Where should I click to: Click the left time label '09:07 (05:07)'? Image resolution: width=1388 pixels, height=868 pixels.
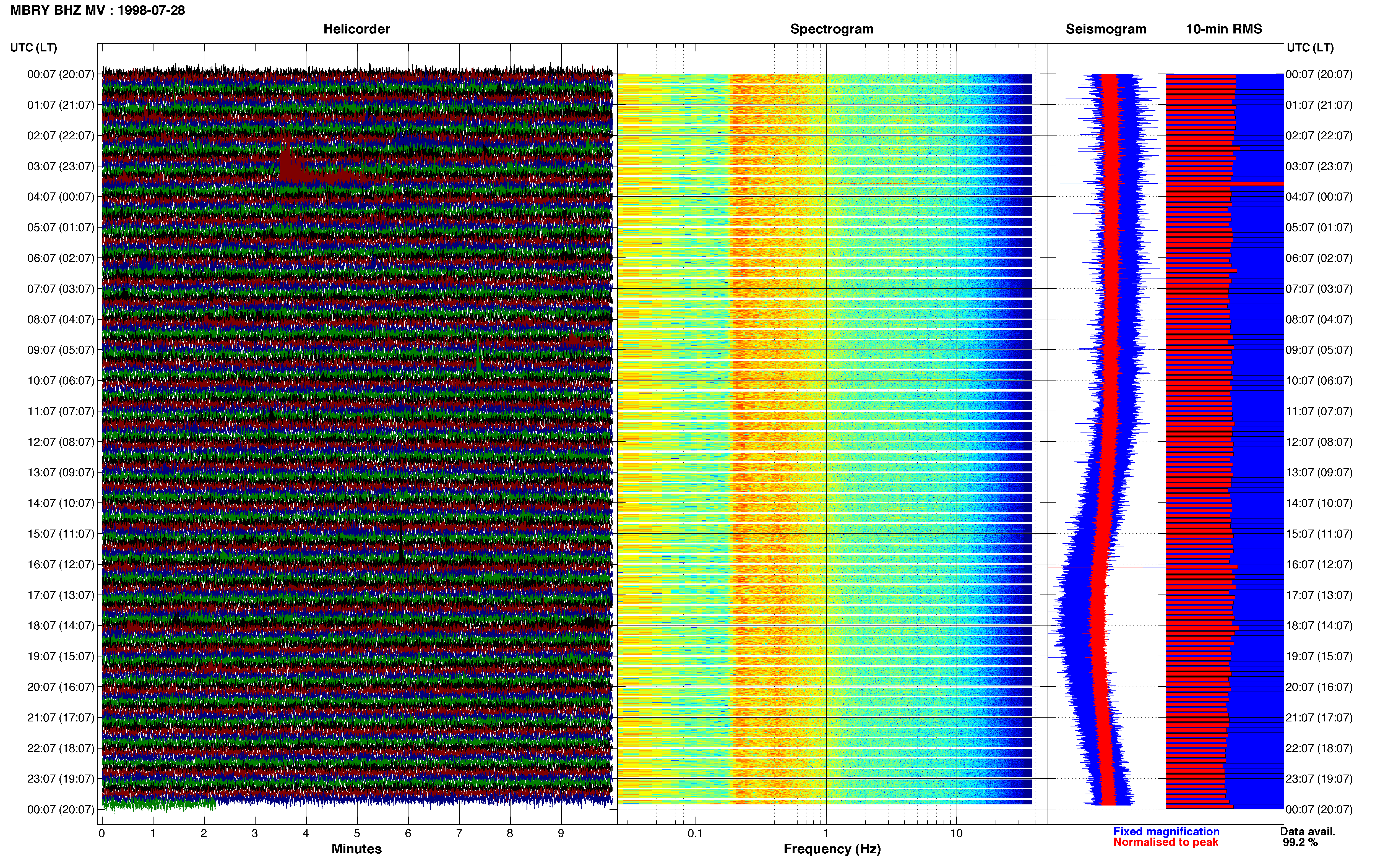(61, 350)
